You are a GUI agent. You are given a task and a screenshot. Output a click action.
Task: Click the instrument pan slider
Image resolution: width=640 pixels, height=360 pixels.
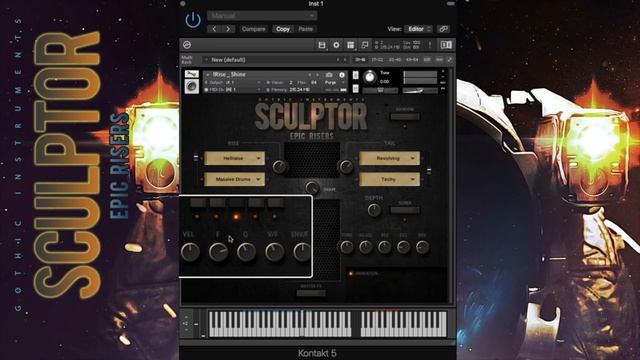click(x=380, y=90)
